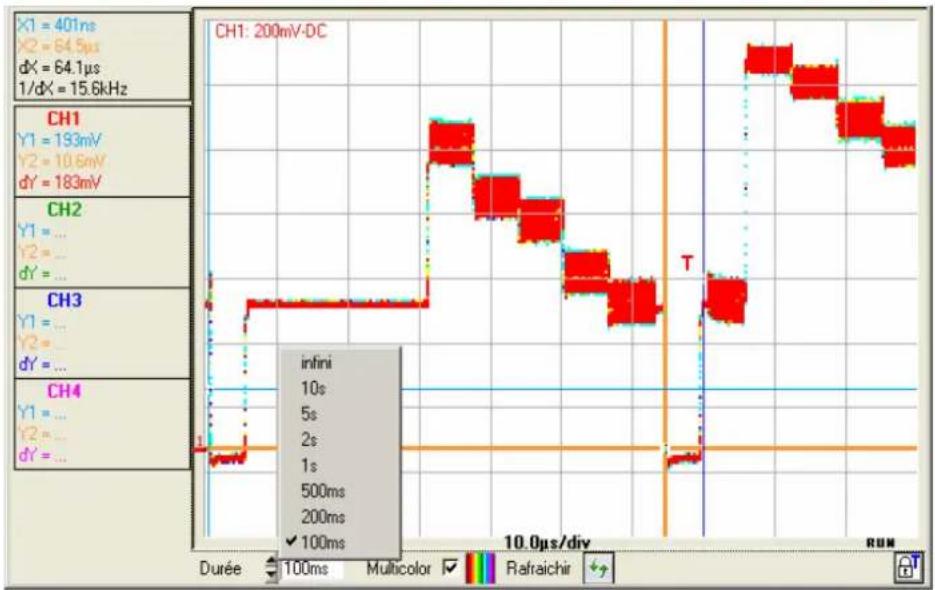Click the Rafraichir refresh icon
This screenshot has width=935, height=590.
tap(598, 569)
